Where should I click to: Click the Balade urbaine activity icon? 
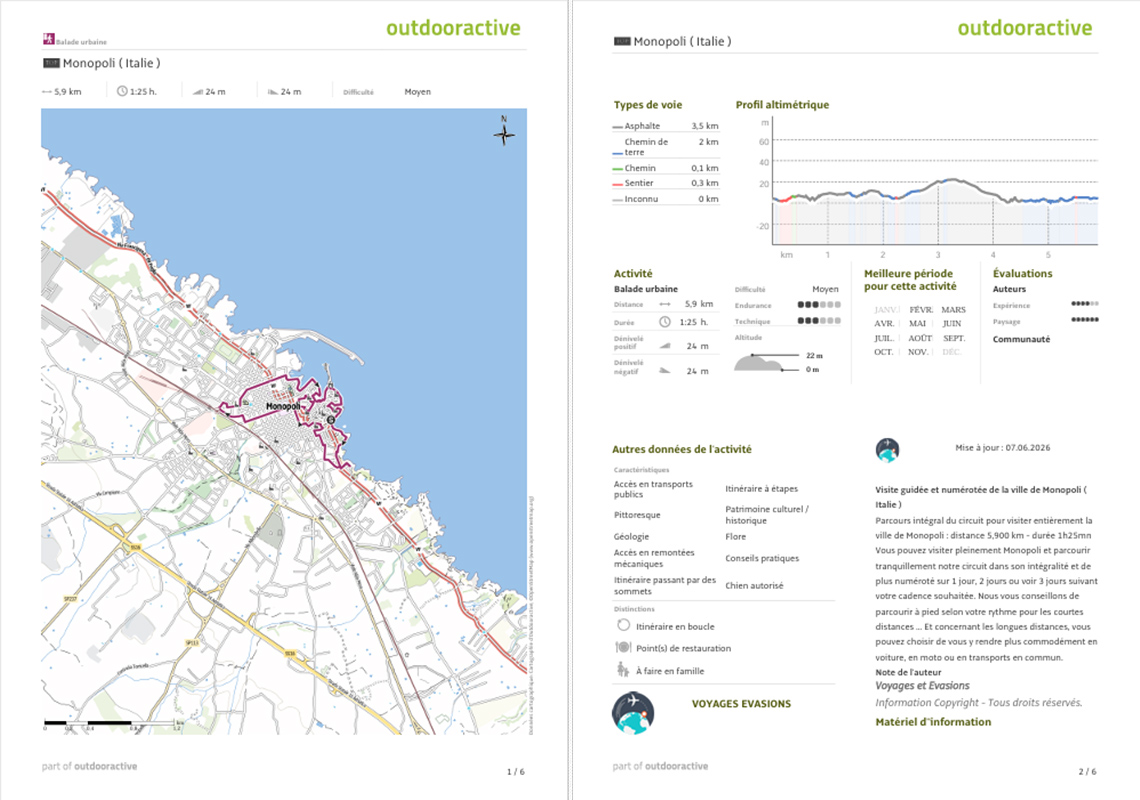49,39
